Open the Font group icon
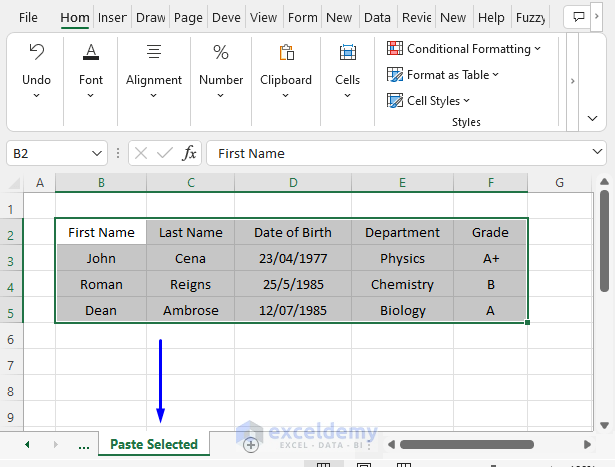The image size is (615, 467). 91,53
